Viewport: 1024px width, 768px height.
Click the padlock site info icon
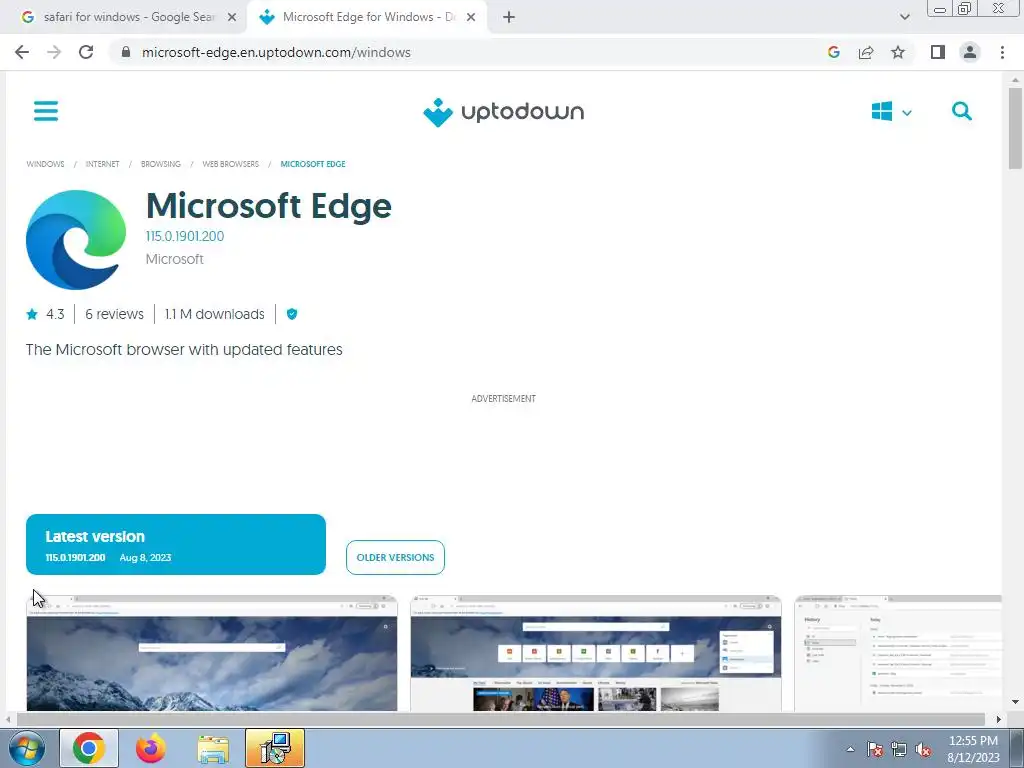pyautogui.click(x=126, y=52)
